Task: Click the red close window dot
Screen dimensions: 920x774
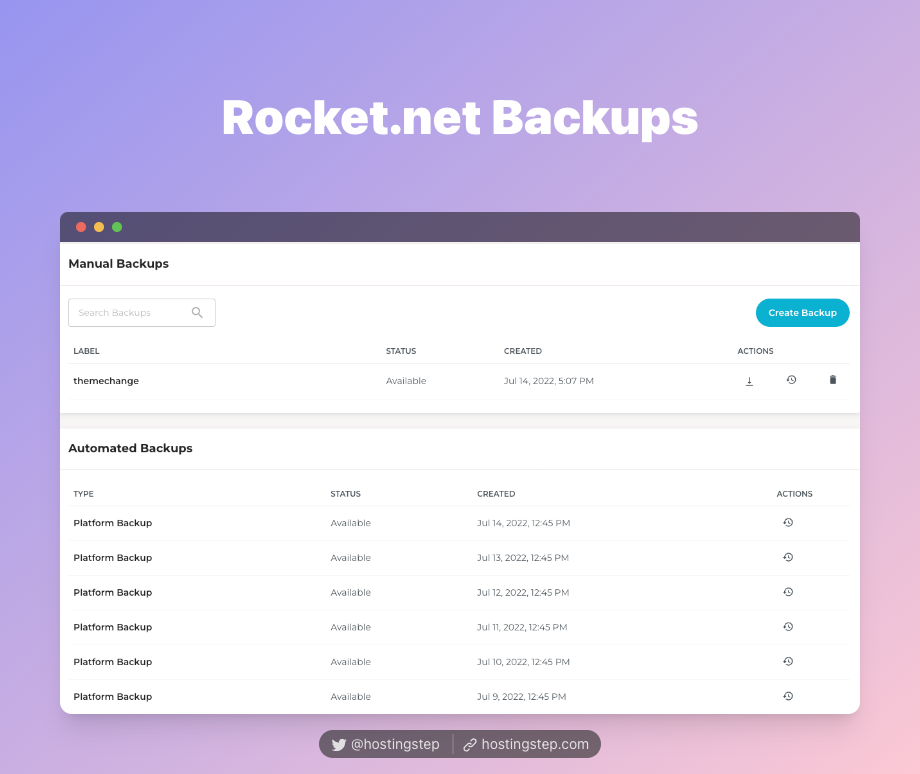Action: (81, 227)
